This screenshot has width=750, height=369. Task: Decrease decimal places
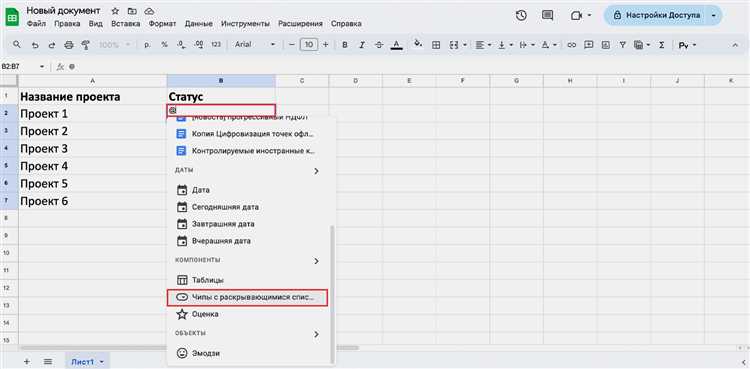[181, 45]
